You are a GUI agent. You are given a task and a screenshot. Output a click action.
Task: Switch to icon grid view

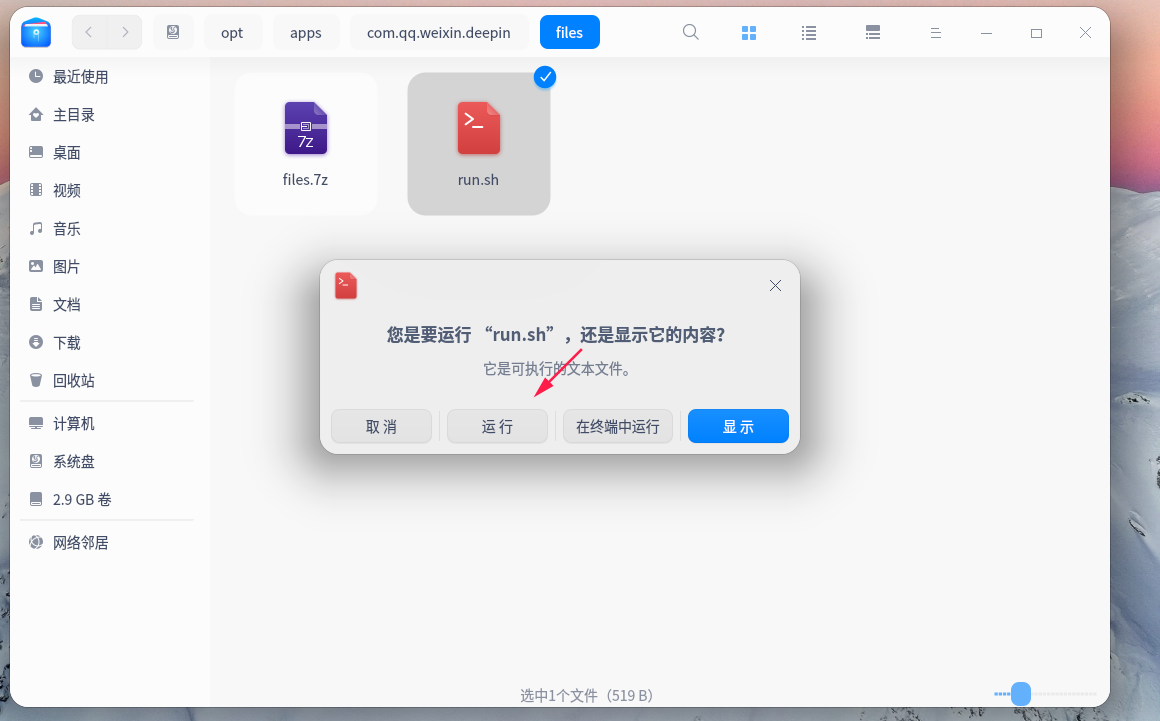749,33
